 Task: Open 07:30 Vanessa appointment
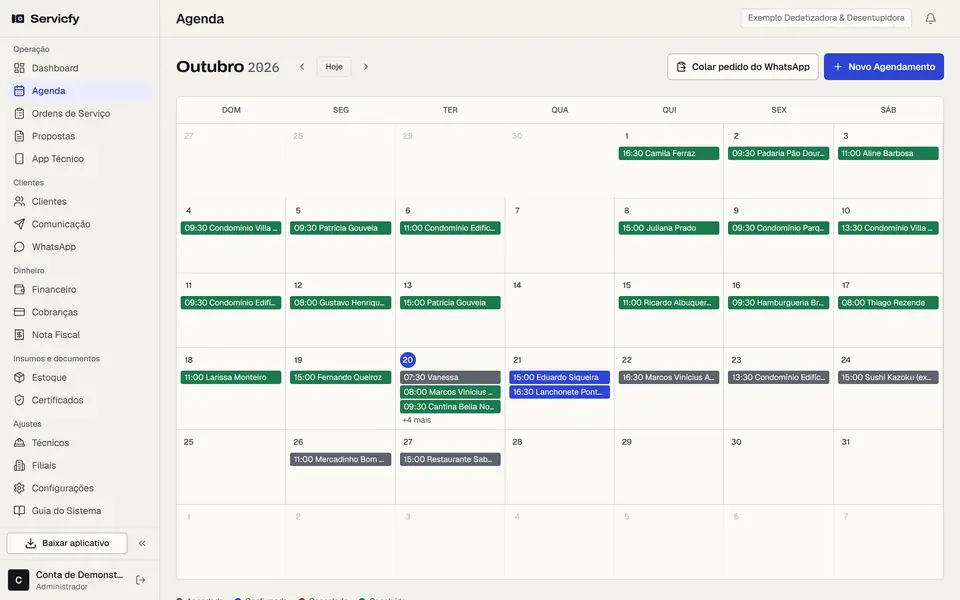click(x=450, y=377)
